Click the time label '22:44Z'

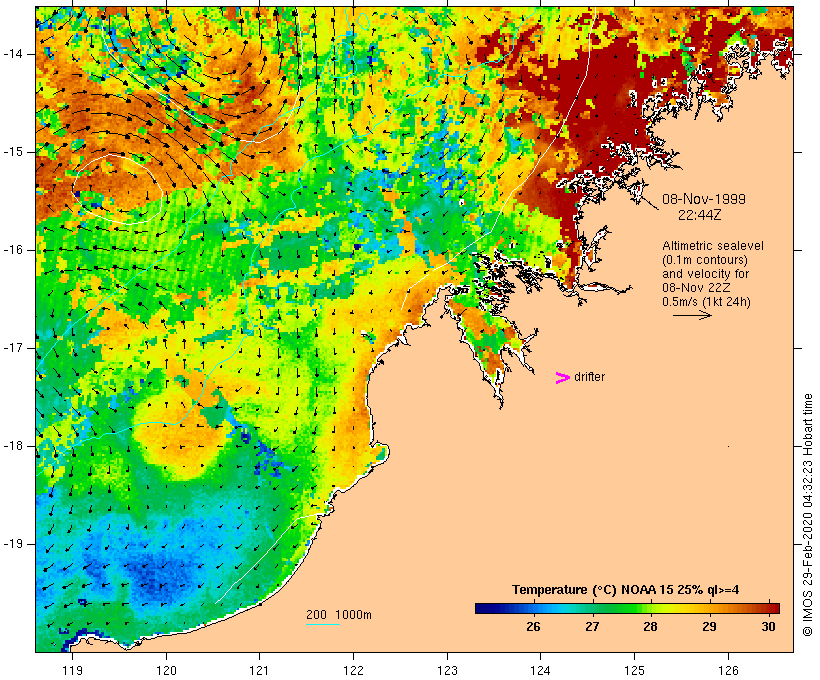700,215
